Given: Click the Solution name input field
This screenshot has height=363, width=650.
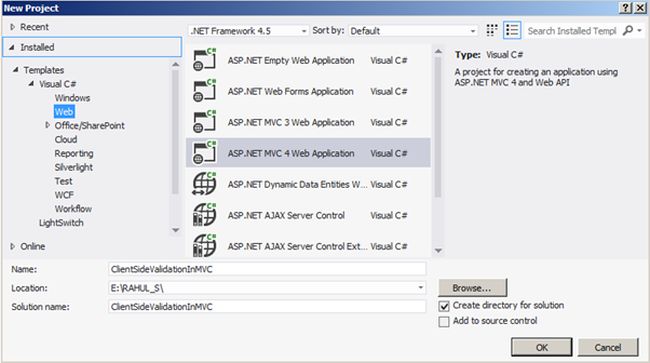Looking at the screenshot, I should (267, 307).
